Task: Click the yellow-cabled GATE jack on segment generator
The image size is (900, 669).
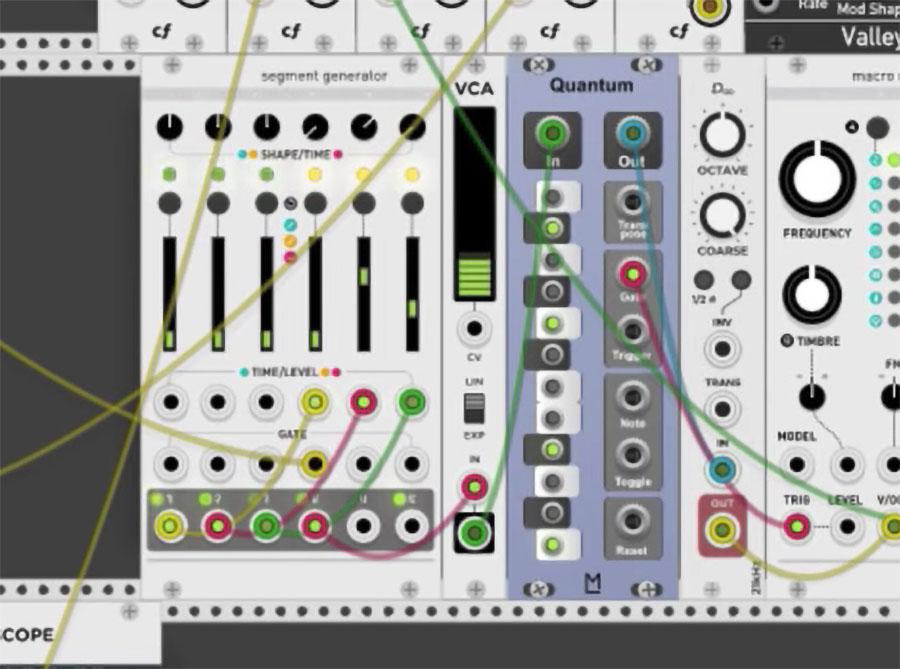Action: [x=314, y=462]
